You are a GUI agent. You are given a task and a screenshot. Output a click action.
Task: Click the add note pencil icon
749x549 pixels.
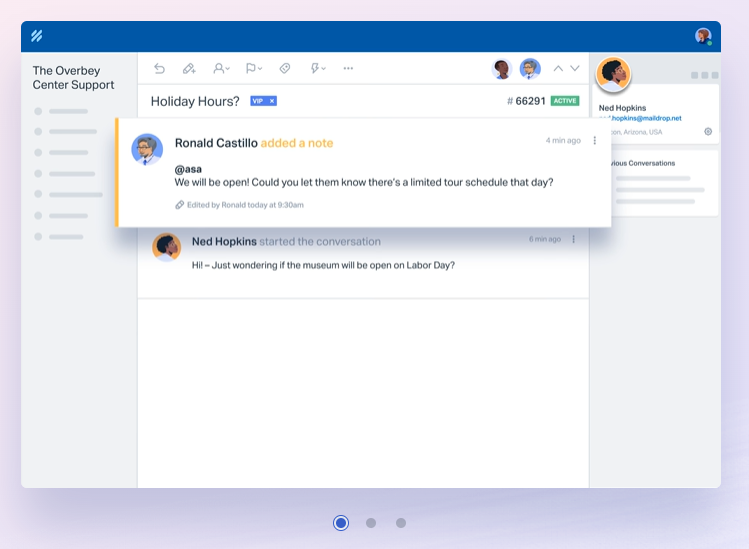(x=189, y=69)
